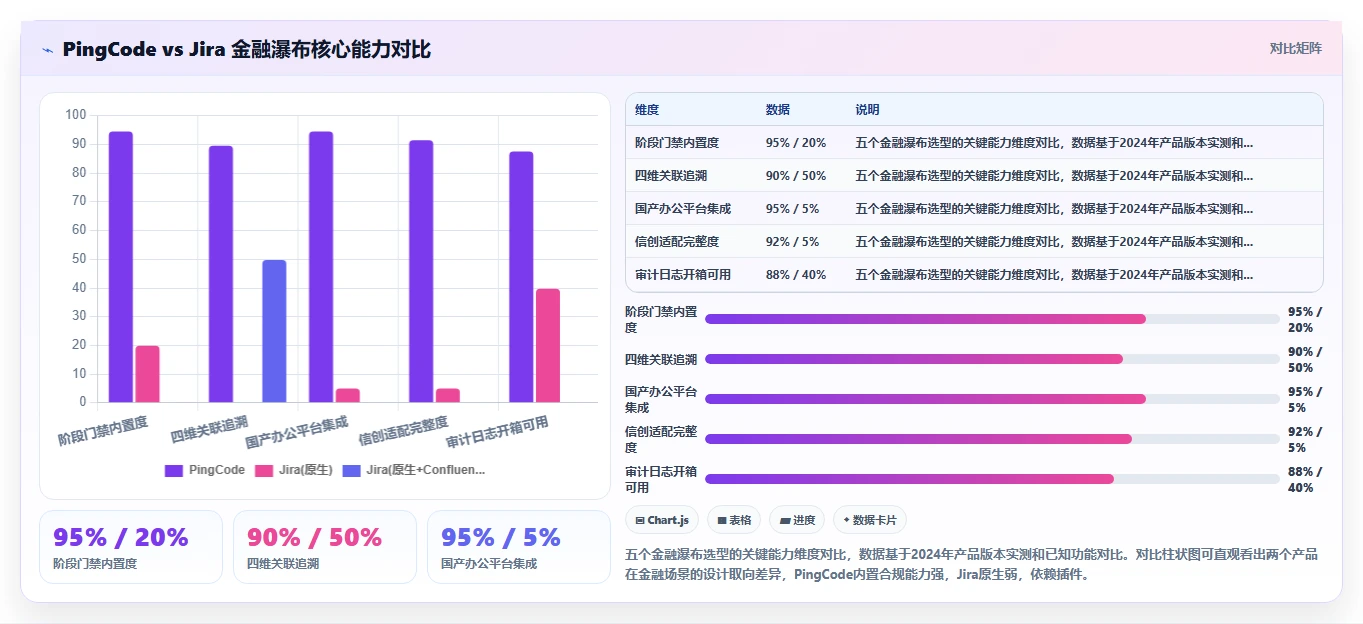Click the PingCode bar for 信创适配完整度
Screen dimensions: 1363x624
(421, 271)
